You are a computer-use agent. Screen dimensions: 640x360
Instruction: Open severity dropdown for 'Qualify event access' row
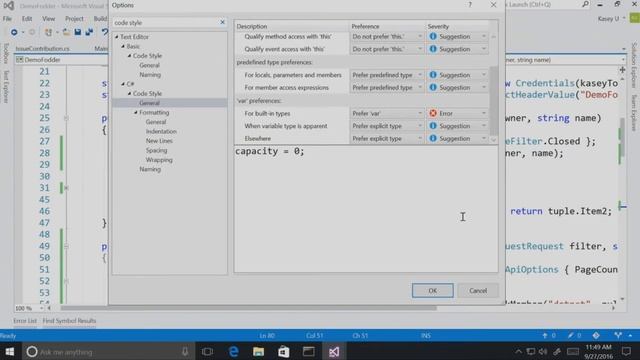tap(458, 49)
